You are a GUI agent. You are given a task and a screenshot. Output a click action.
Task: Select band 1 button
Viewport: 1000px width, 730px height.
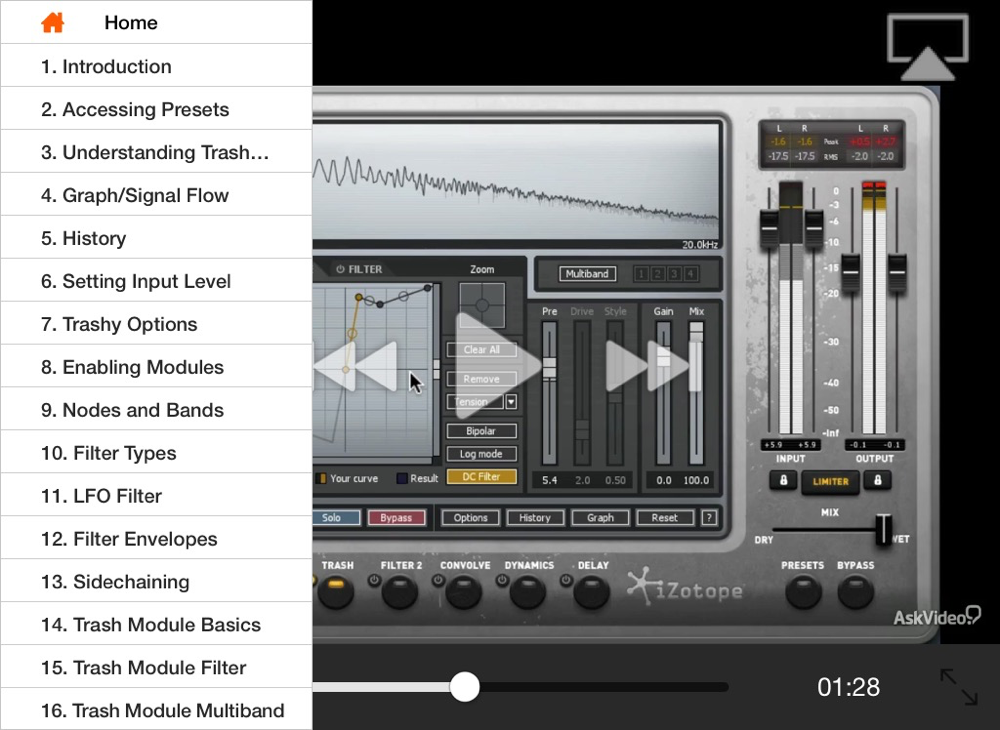click(x=641, y=274)
